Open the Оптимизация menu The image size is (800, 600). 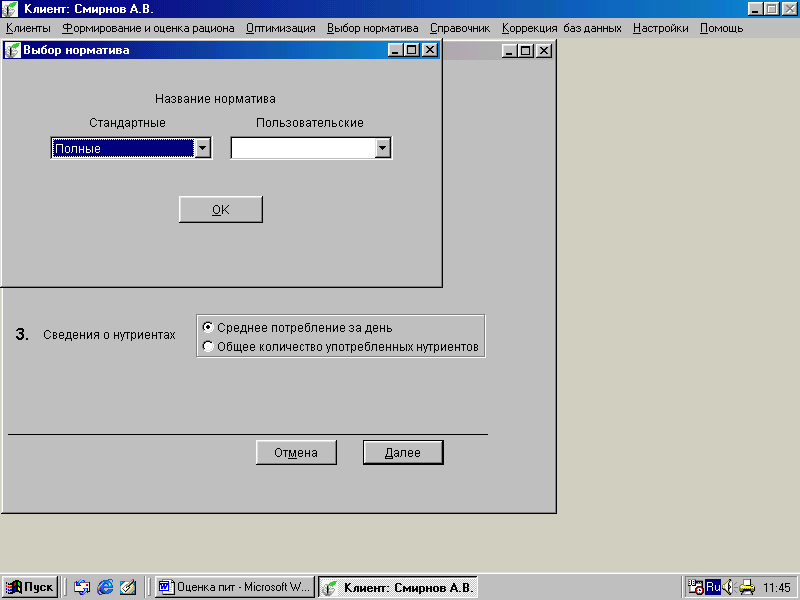281,29
